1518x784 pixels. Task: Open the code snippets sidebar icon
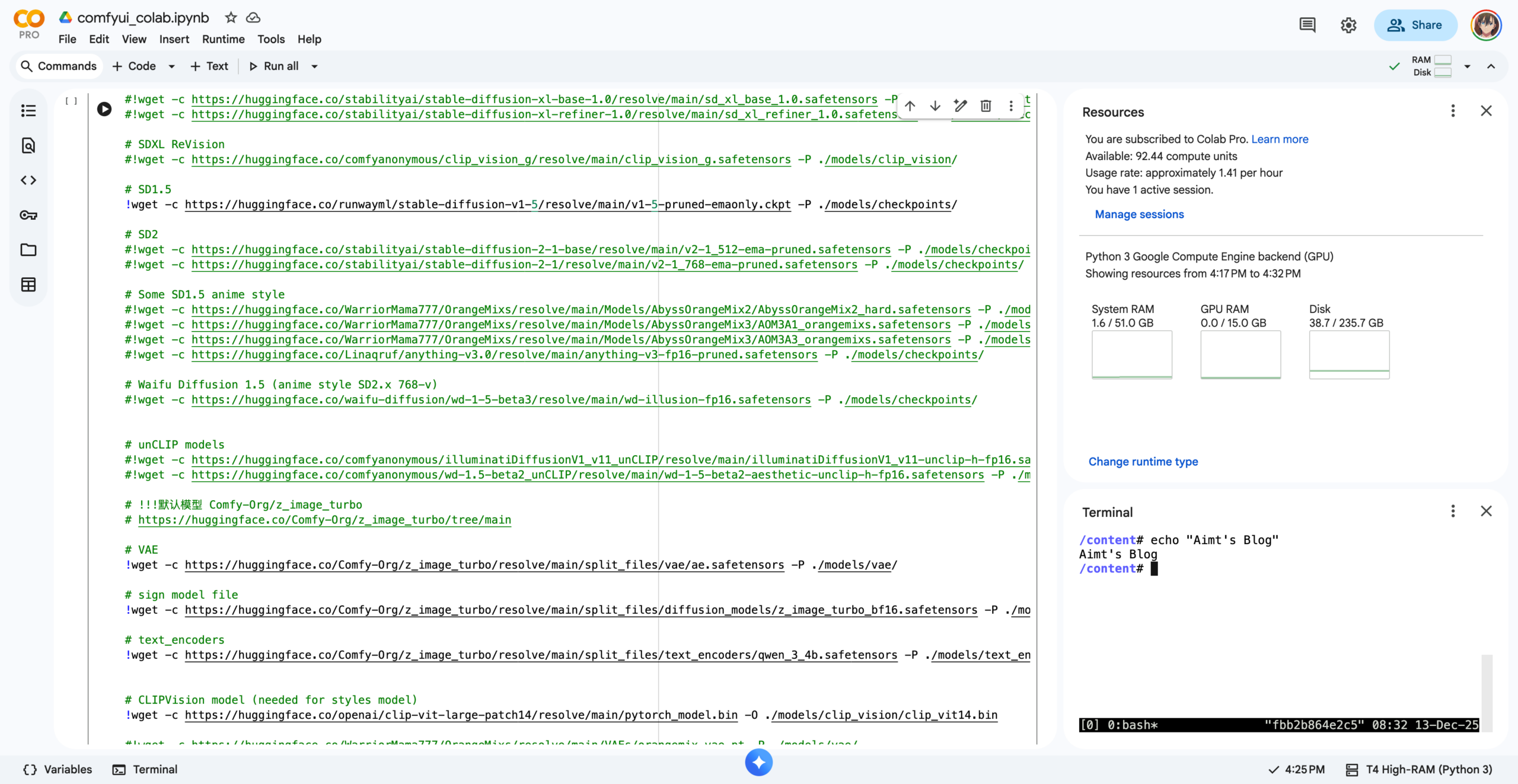point(28,180)
